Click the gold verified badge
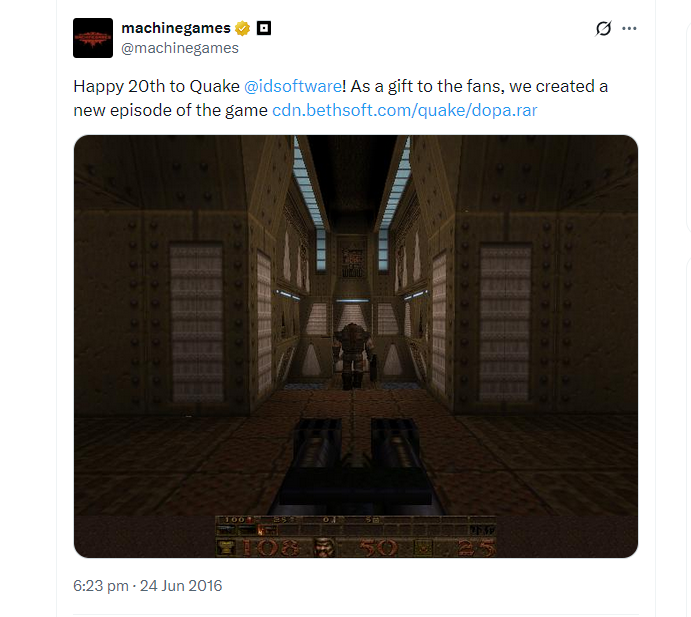Image resolution: width=691 pixels, height=617 pixels. click(x=242, y=29)
